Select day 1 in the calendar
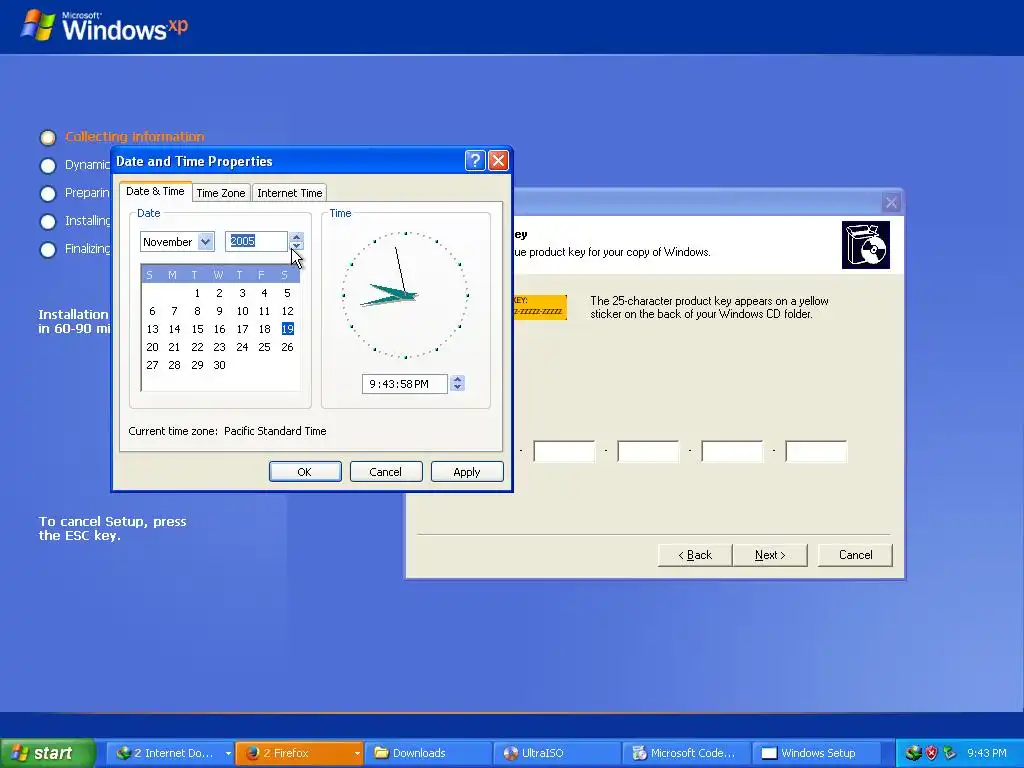Viewport: 1024px width, 768px height. coord(197,293)
